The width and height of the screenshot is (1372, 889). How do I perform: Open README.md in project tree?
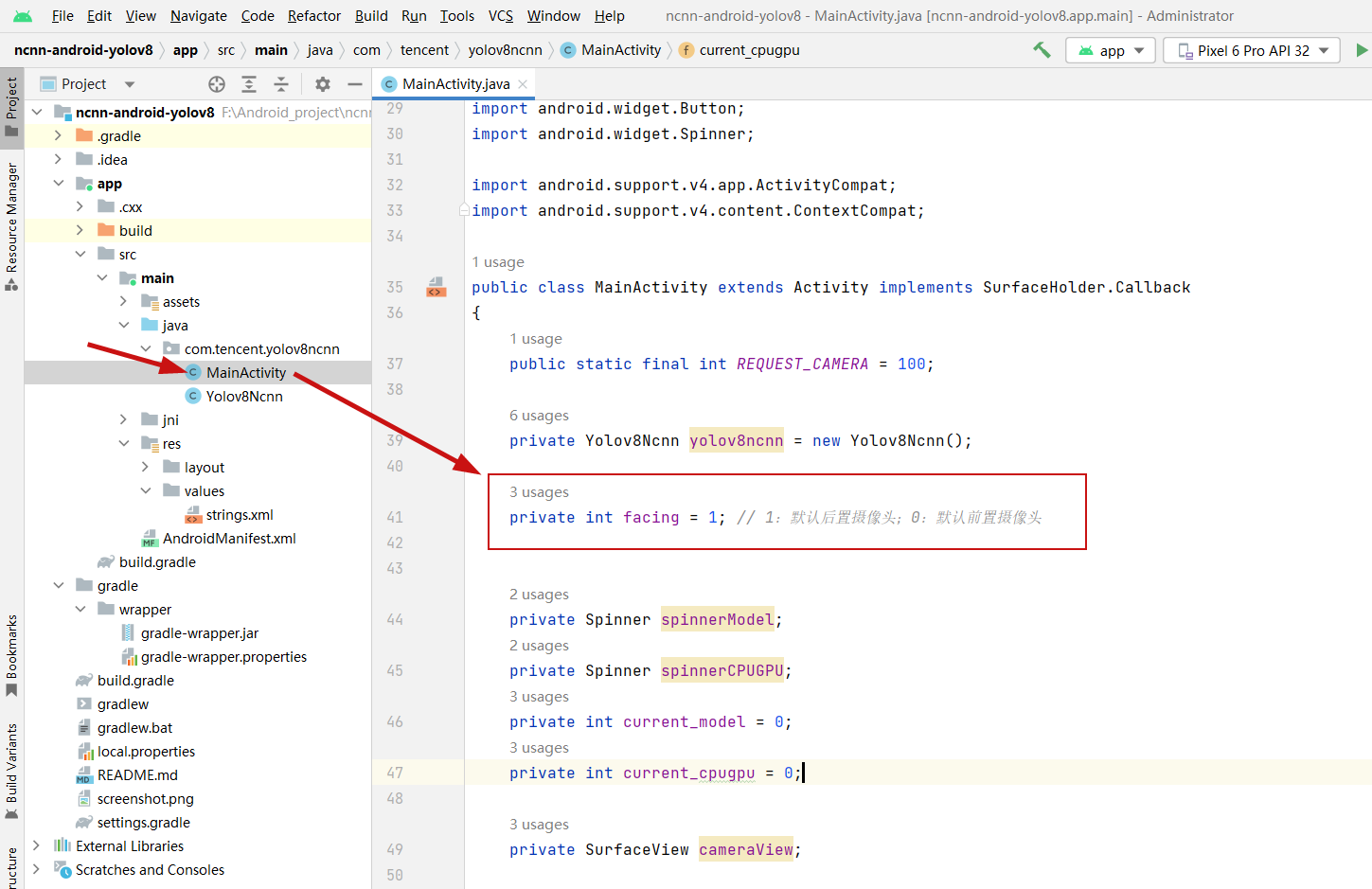click(x=137, y=774)
